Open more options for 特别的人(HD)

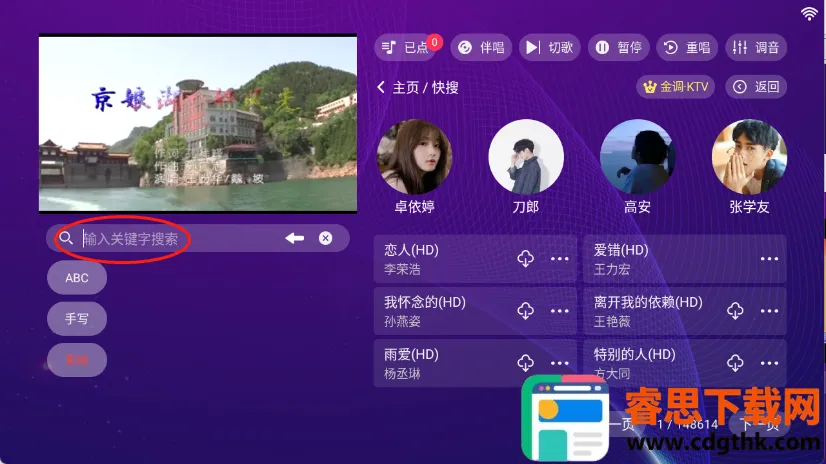[769, 363]
